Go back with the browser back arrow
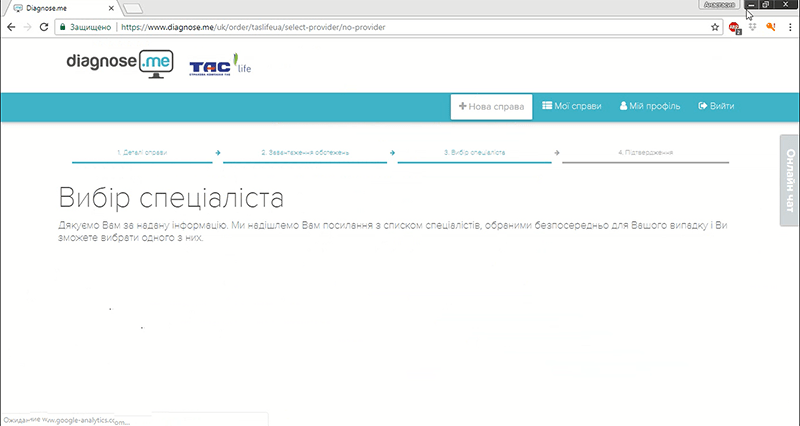The width and height of the screenshot is (800, 426). [x=11, y=27]
